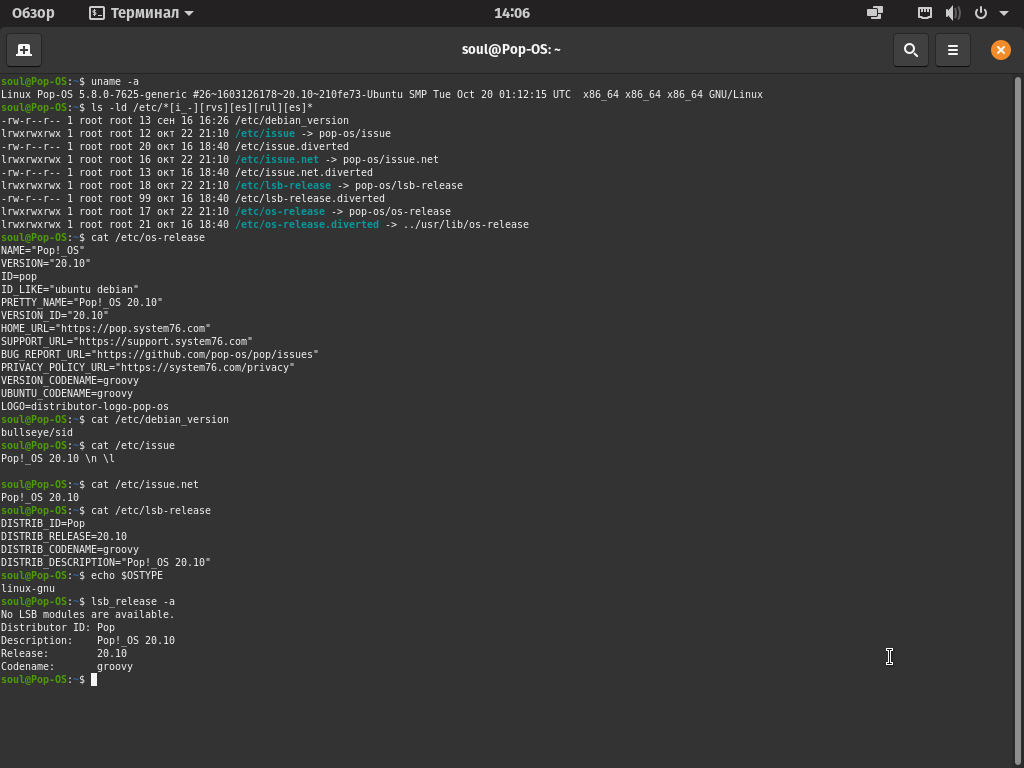Click the Distributor ID: Pop line
This screenshot has width=1024, height=768.
[x=58, y=628]
